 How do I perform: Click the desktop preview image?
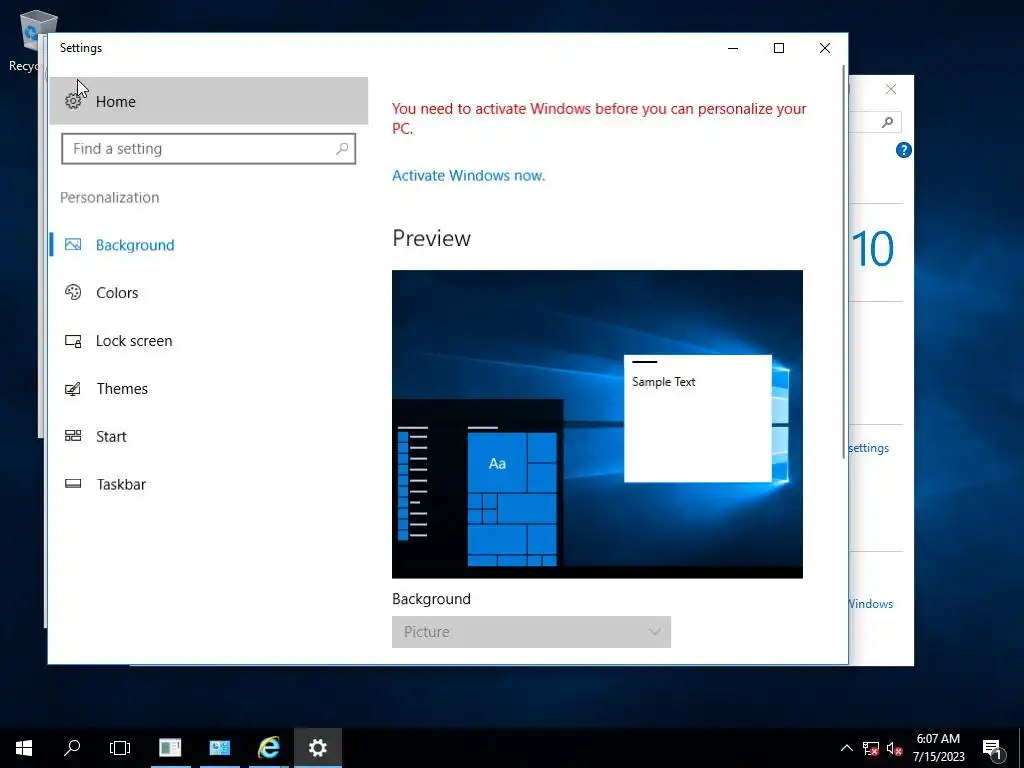pos(597,424)
